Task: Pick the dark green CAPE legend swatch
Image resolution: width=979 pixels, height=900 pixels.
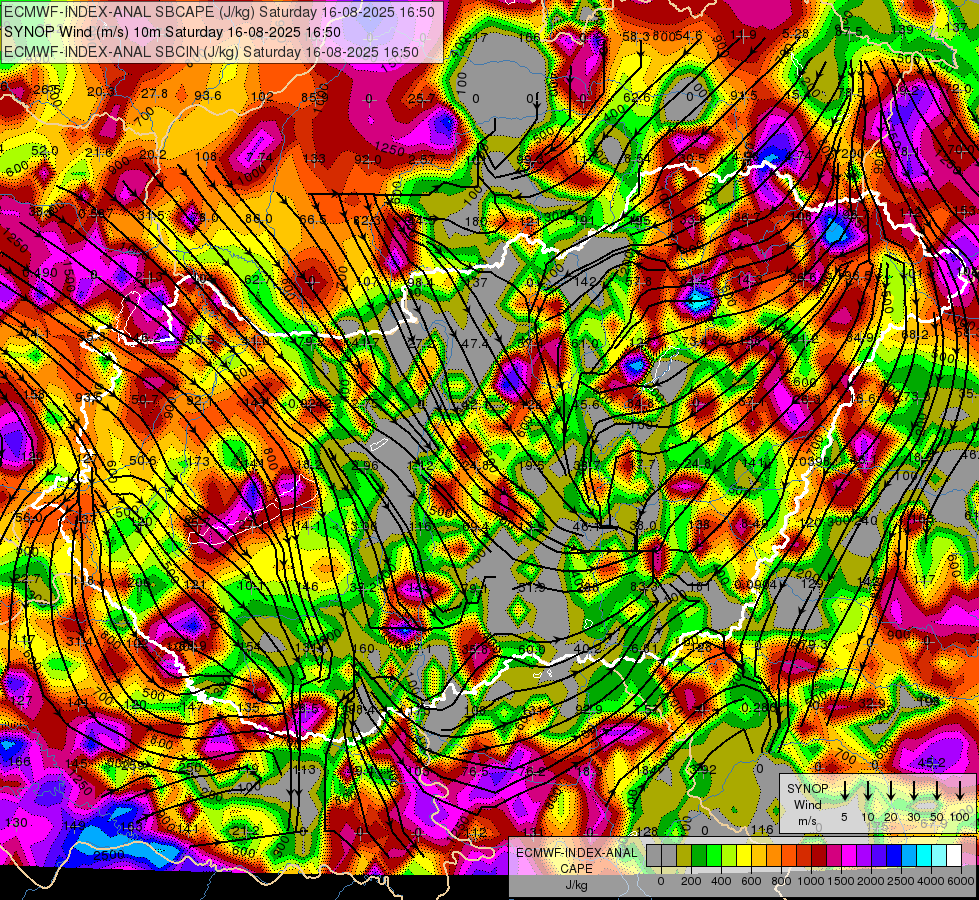Action: [699, 855]
